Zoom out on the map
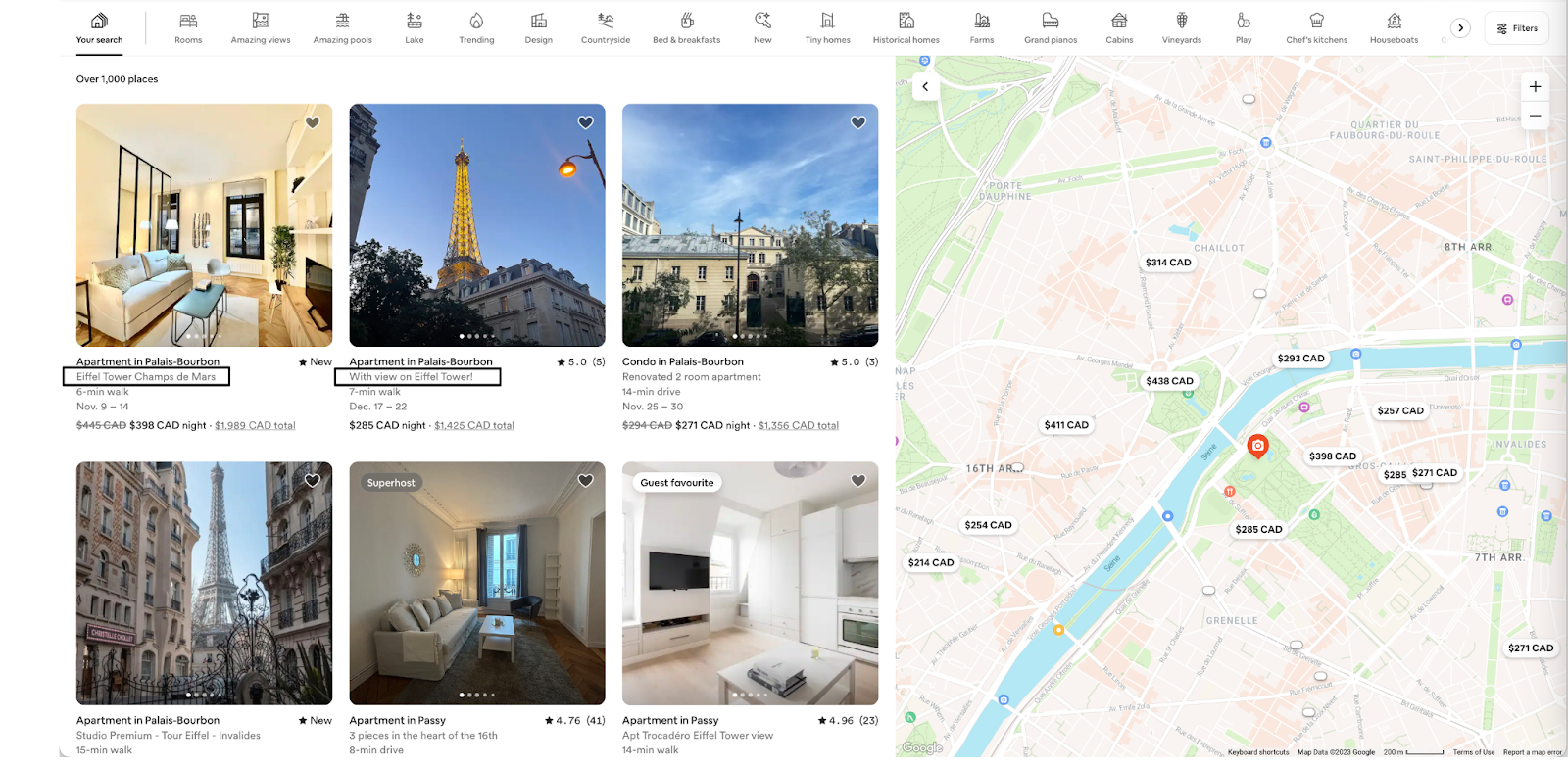 point(1536,116)
